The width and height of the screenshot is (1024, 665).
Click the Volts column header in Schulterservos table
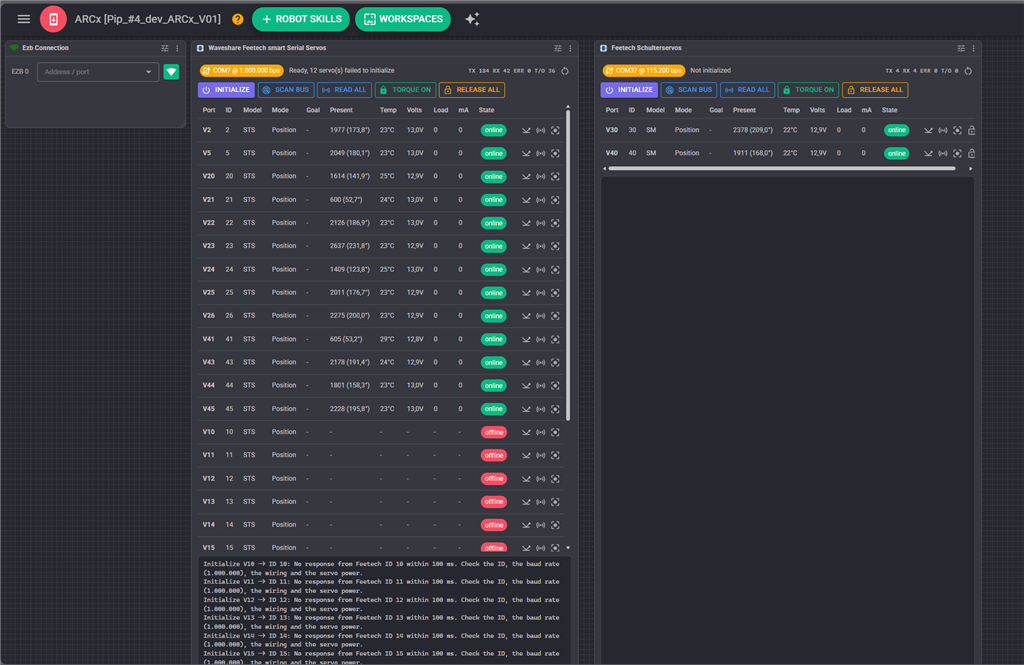click(817, 110)
